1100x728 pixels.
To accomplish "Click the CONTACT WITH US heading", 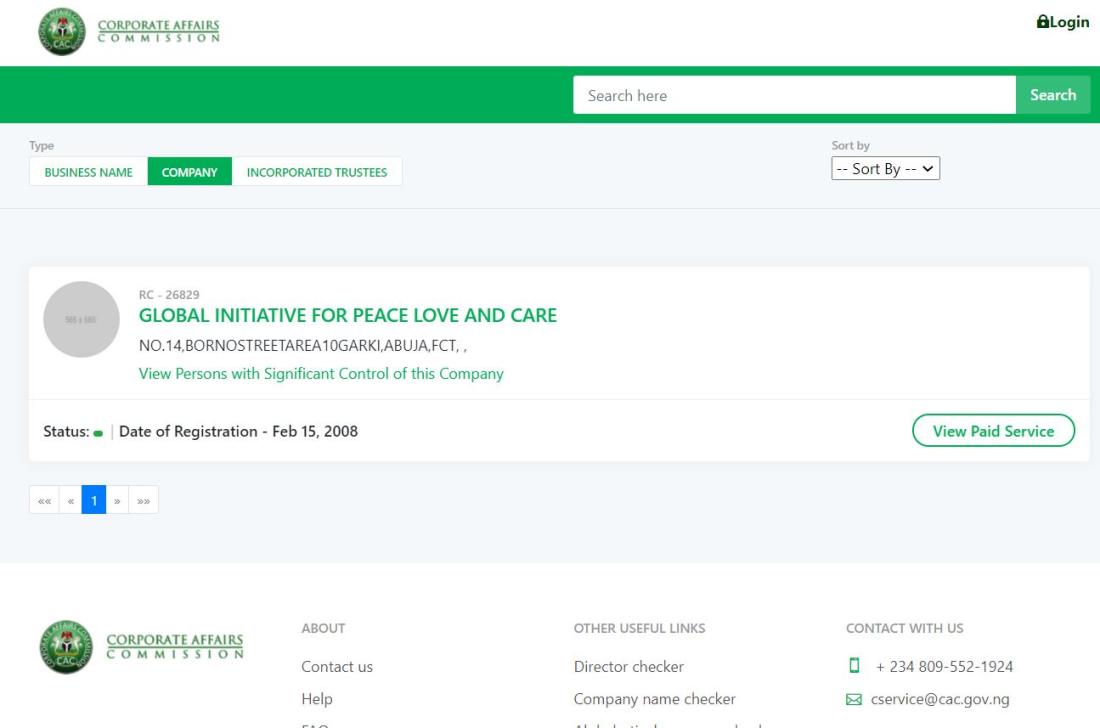I will click(905, 628).
